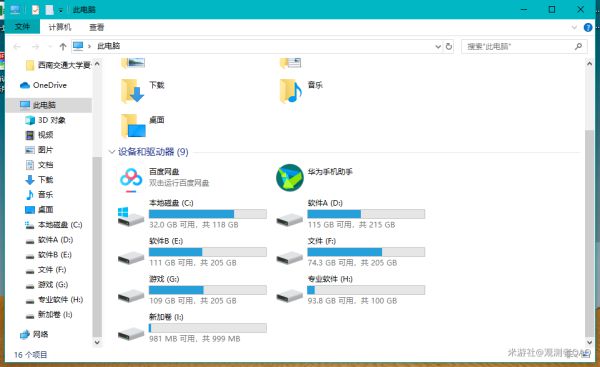Go up one level with up arrow
This screenshot has height=367, width=600.
click(x=63, y=47)
